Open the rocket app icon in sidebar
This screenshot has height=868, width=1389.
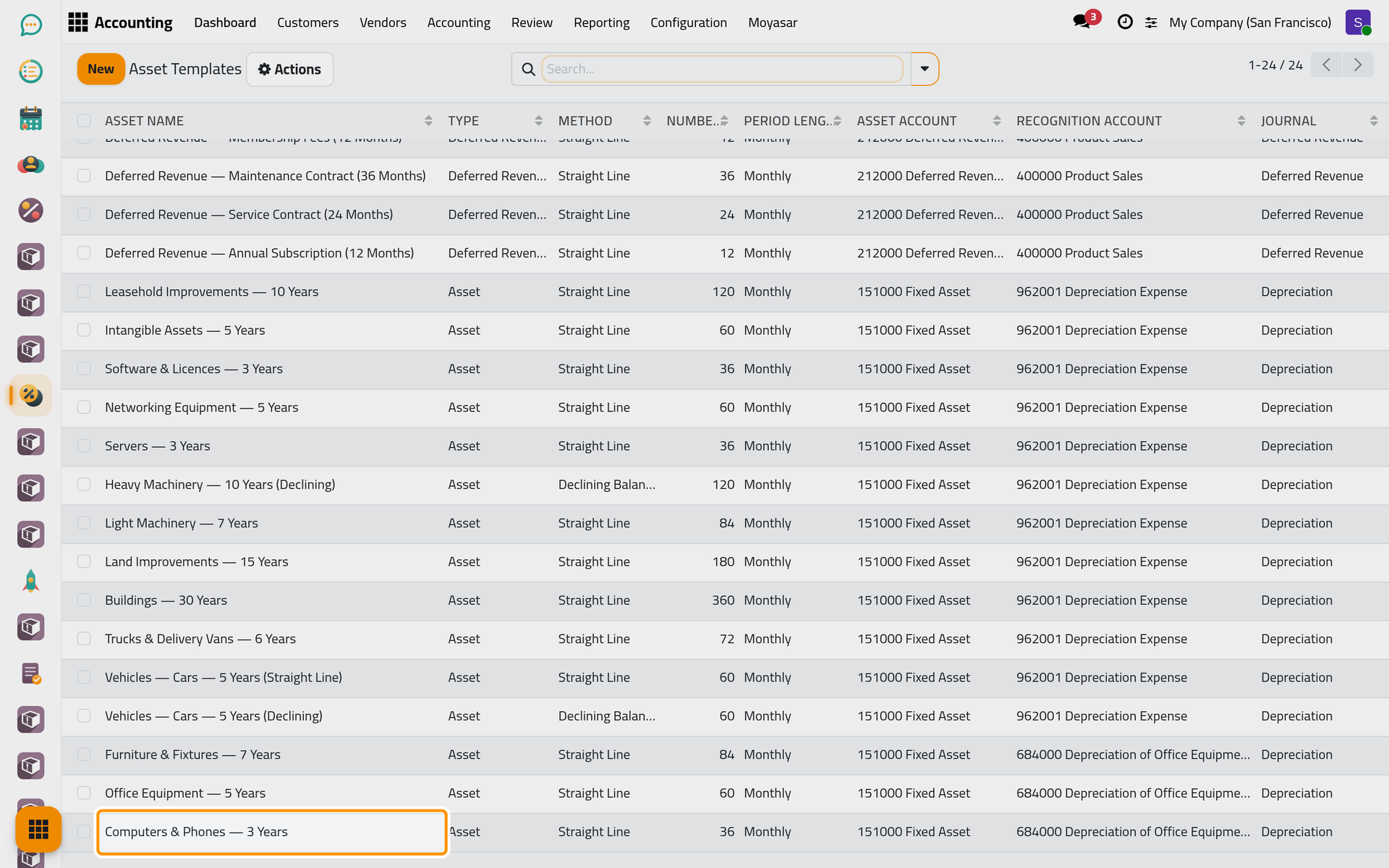[x=30, y=581]
